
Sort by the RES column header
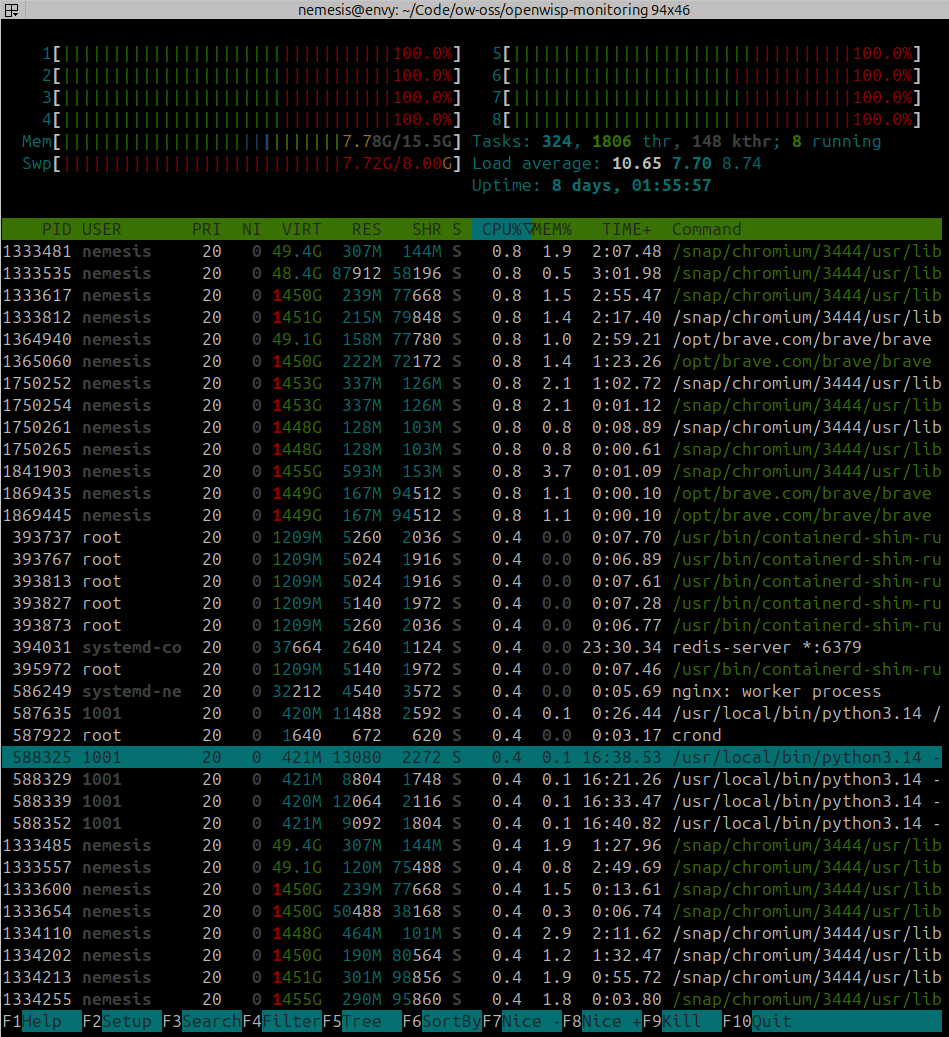366,229
